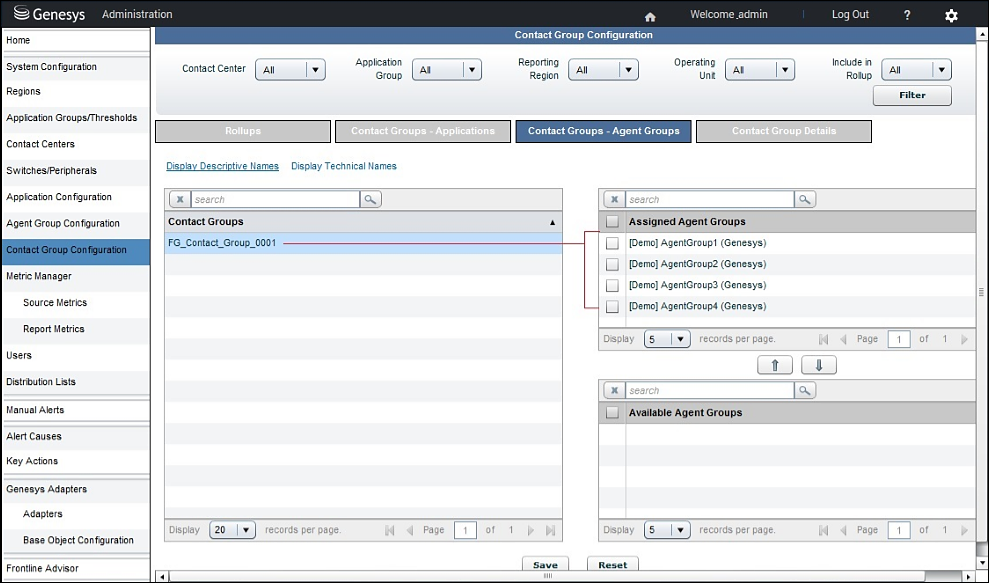Image resolution: width=989 pixels, height=583 pixels.
Task: Click Display Technical Names link
Action: click(x=344, y=166)
